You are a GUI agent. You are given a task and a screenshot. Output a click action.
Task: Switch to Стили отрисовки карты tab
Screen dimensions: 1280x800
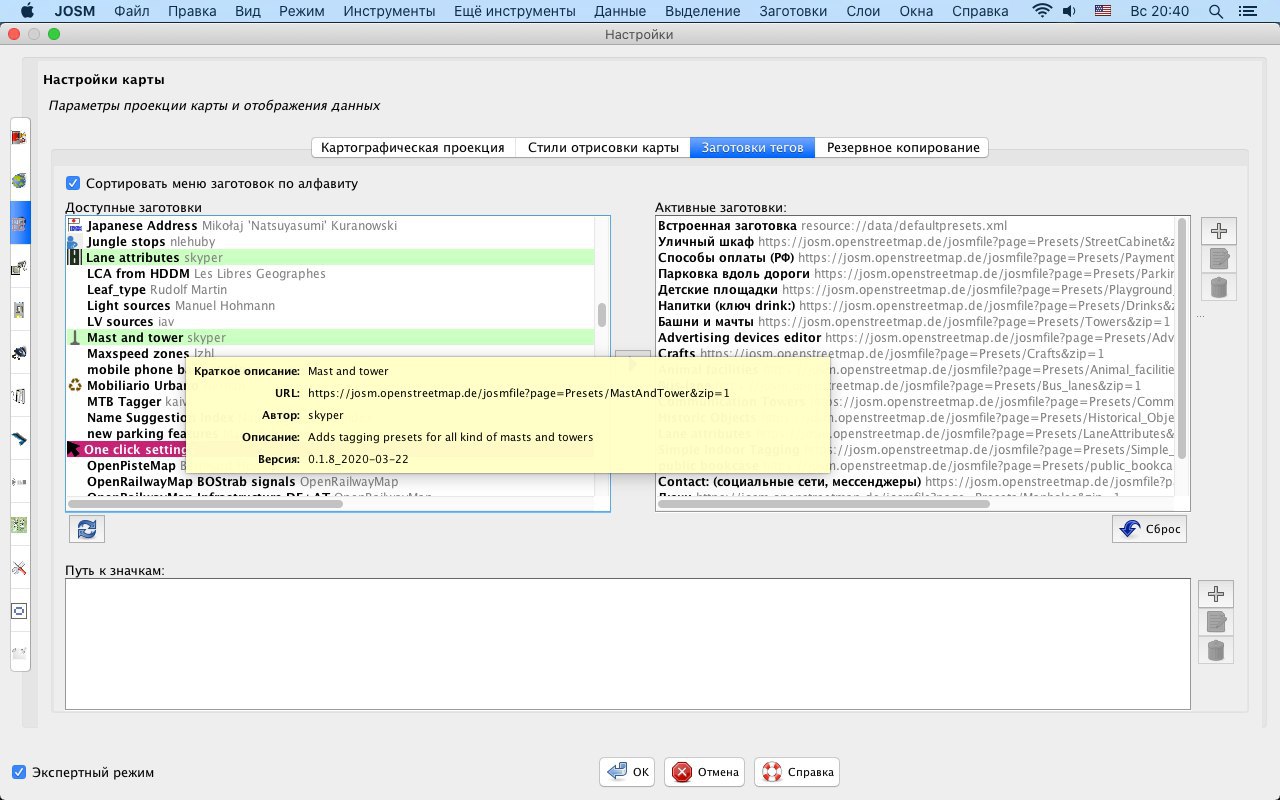tap(603, 148)
